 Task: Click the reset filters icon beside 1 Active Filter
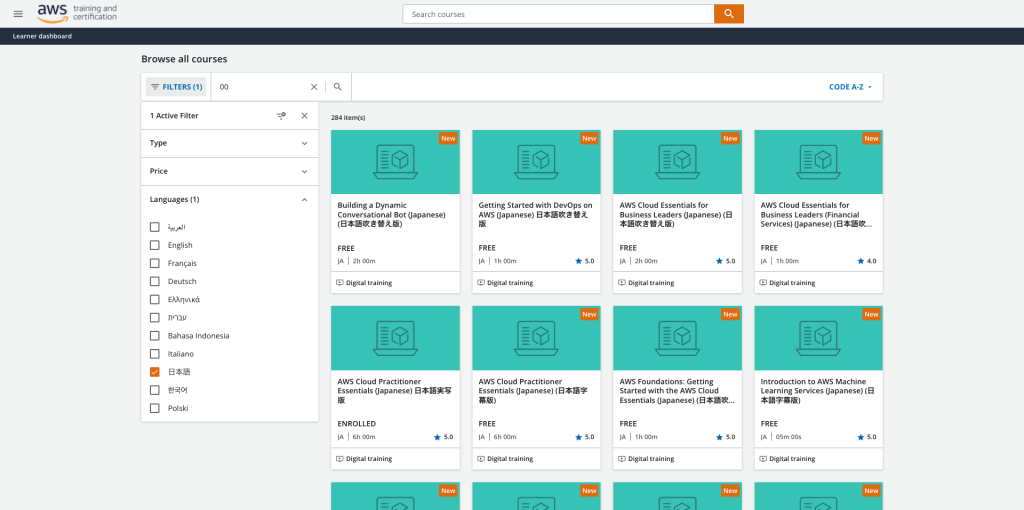pyautogui.click(x=281, y=116)
